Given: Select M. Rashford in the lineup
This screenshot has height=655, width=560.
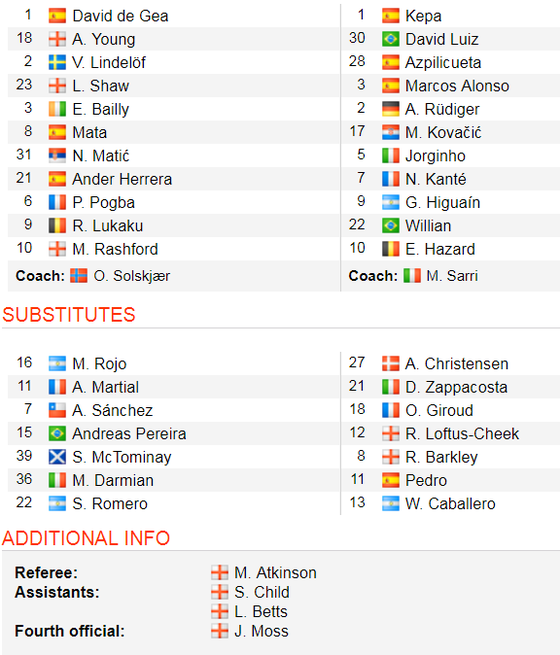Looking at the screenshot, I should pyautogui.click(x=115, y=249).
